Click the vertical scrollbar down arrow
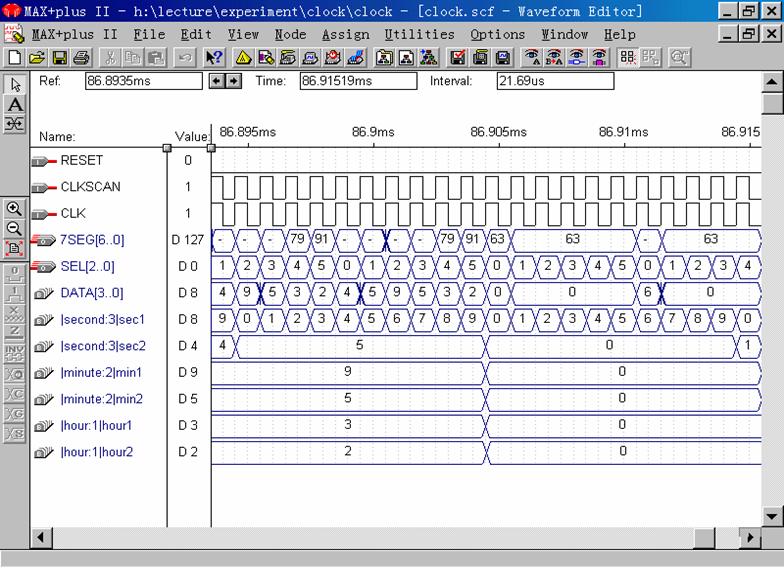Viewport: 784px width, 568px height. click(772, 516)
